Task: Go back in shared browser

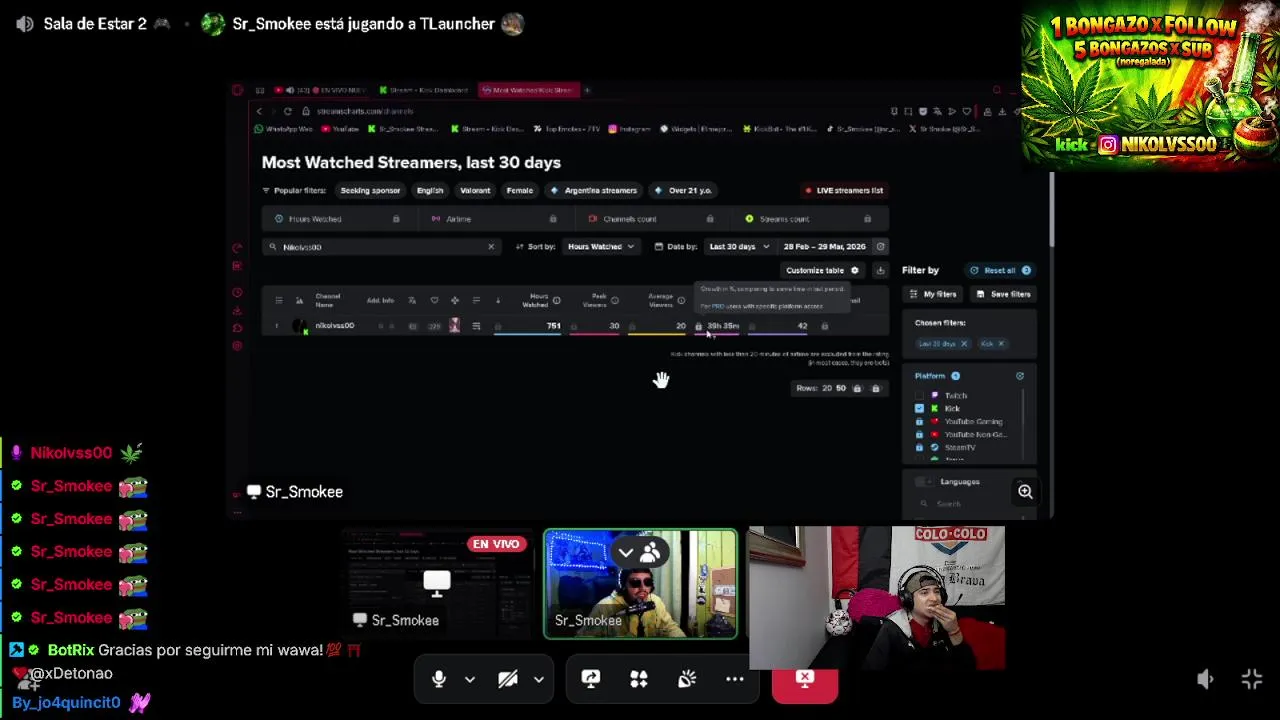Action: coord(259,111)
